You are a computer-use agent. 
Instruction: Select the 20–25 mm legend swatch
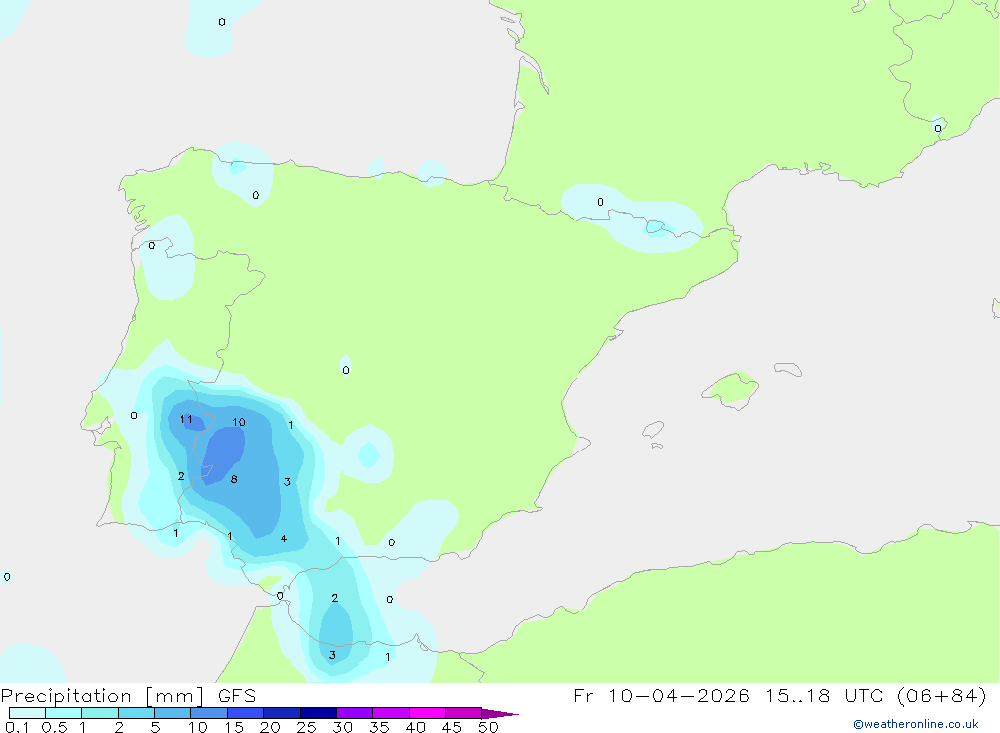click(x=282, y=713)
